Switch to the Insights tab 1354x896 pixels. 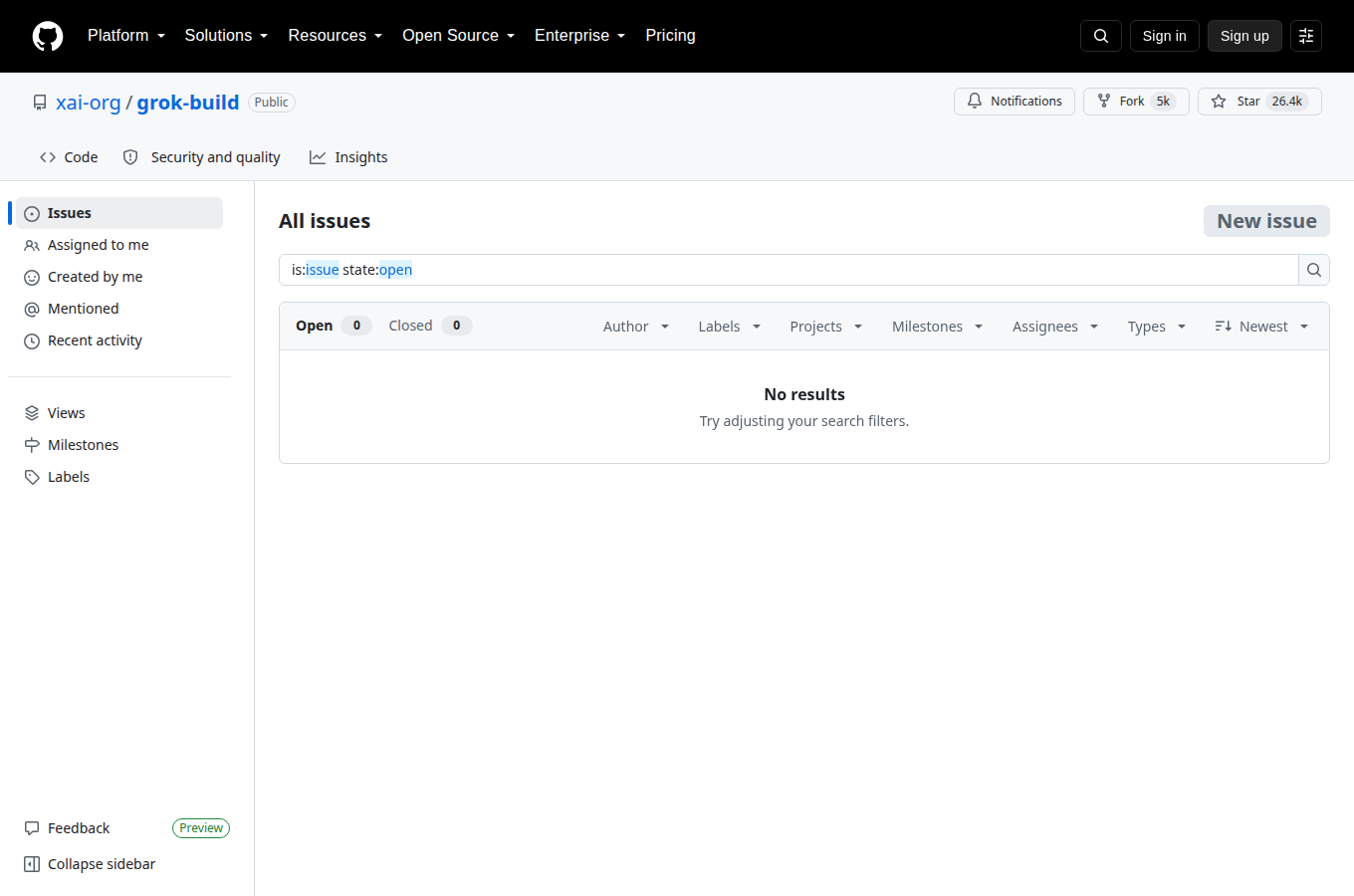tap(348, 157)
